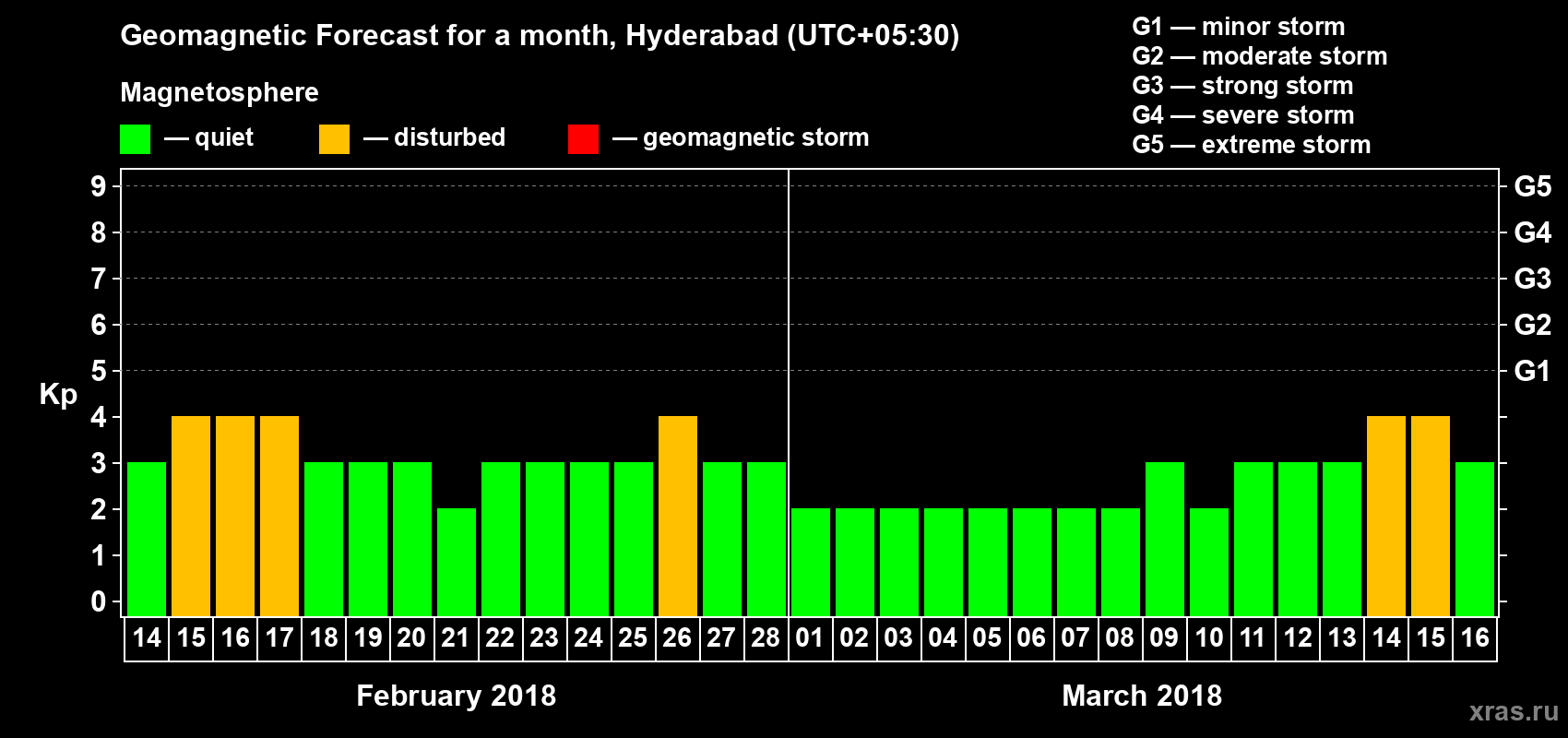Click the February 17 date label

(x=279, y=637)
